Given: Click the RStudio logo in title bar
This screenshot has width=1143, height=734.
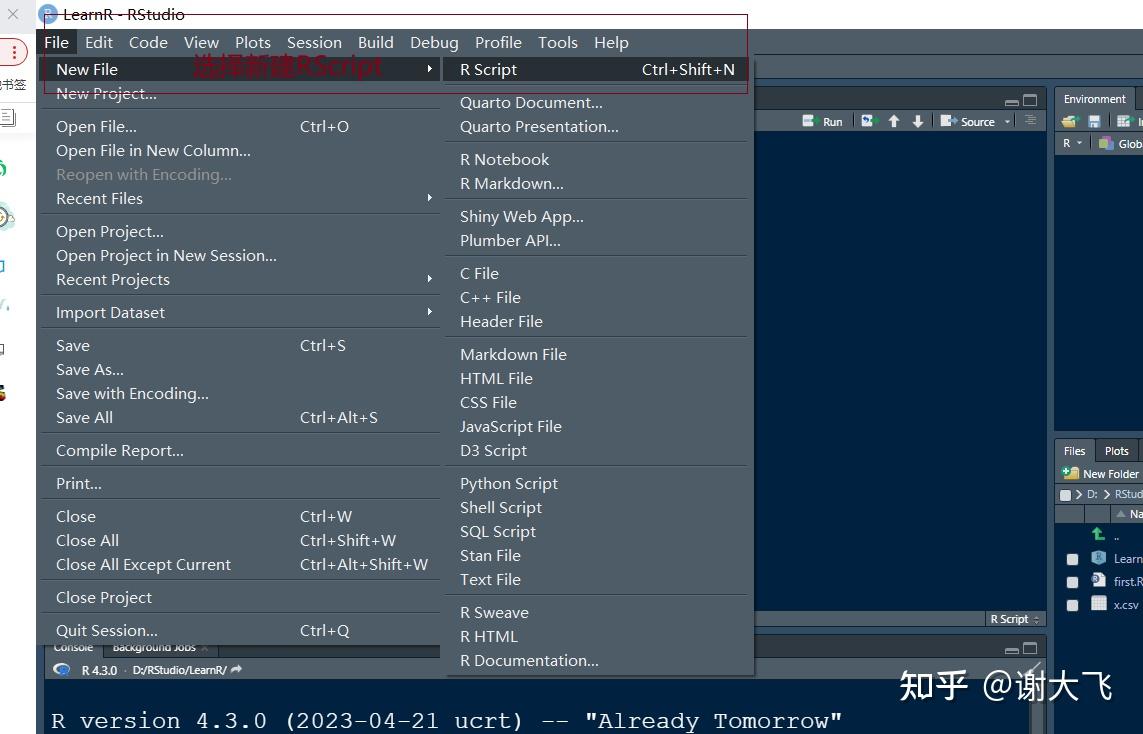Looking at the screenshot, I should pyautogui.click(x=48, y=14).
